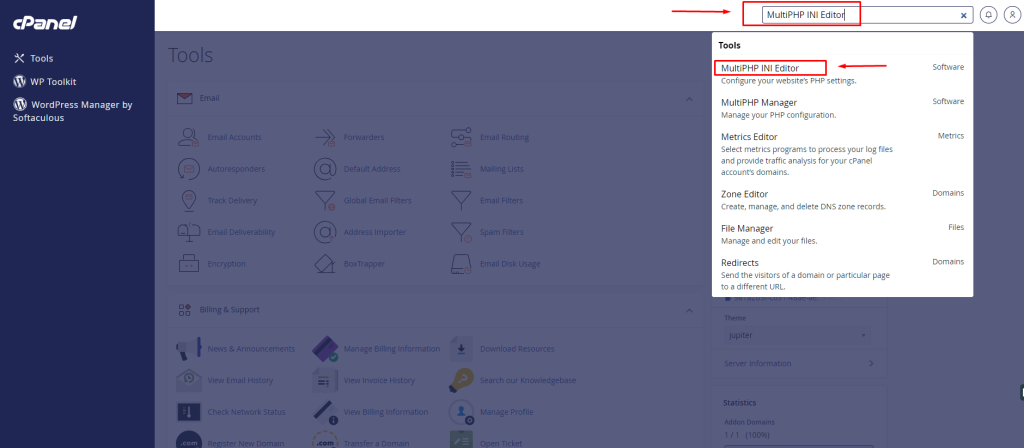The image size is (1024, 448).
Task: Open Email Accounts icon
Action: (x=190, y=137)
